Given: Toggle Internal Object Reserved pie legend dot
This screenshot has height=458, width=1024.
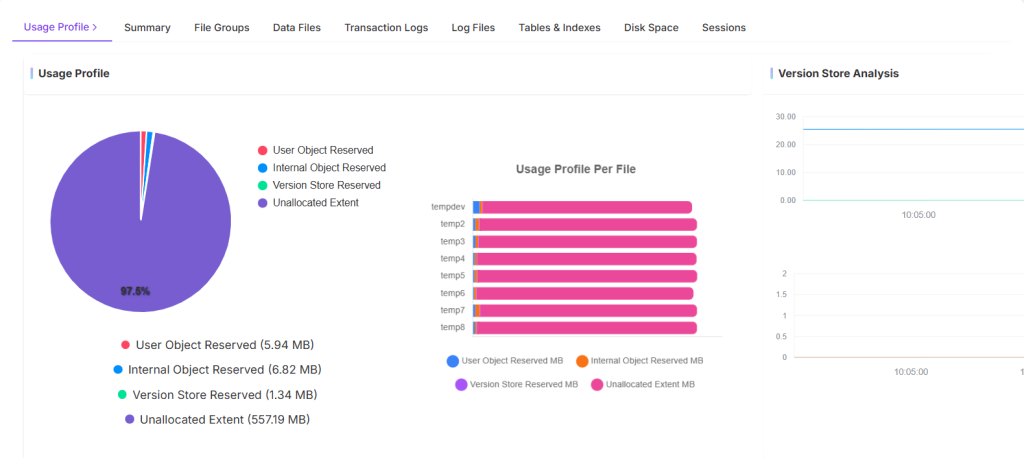Looking at the screenshot, I should click(x=262, y=168).
